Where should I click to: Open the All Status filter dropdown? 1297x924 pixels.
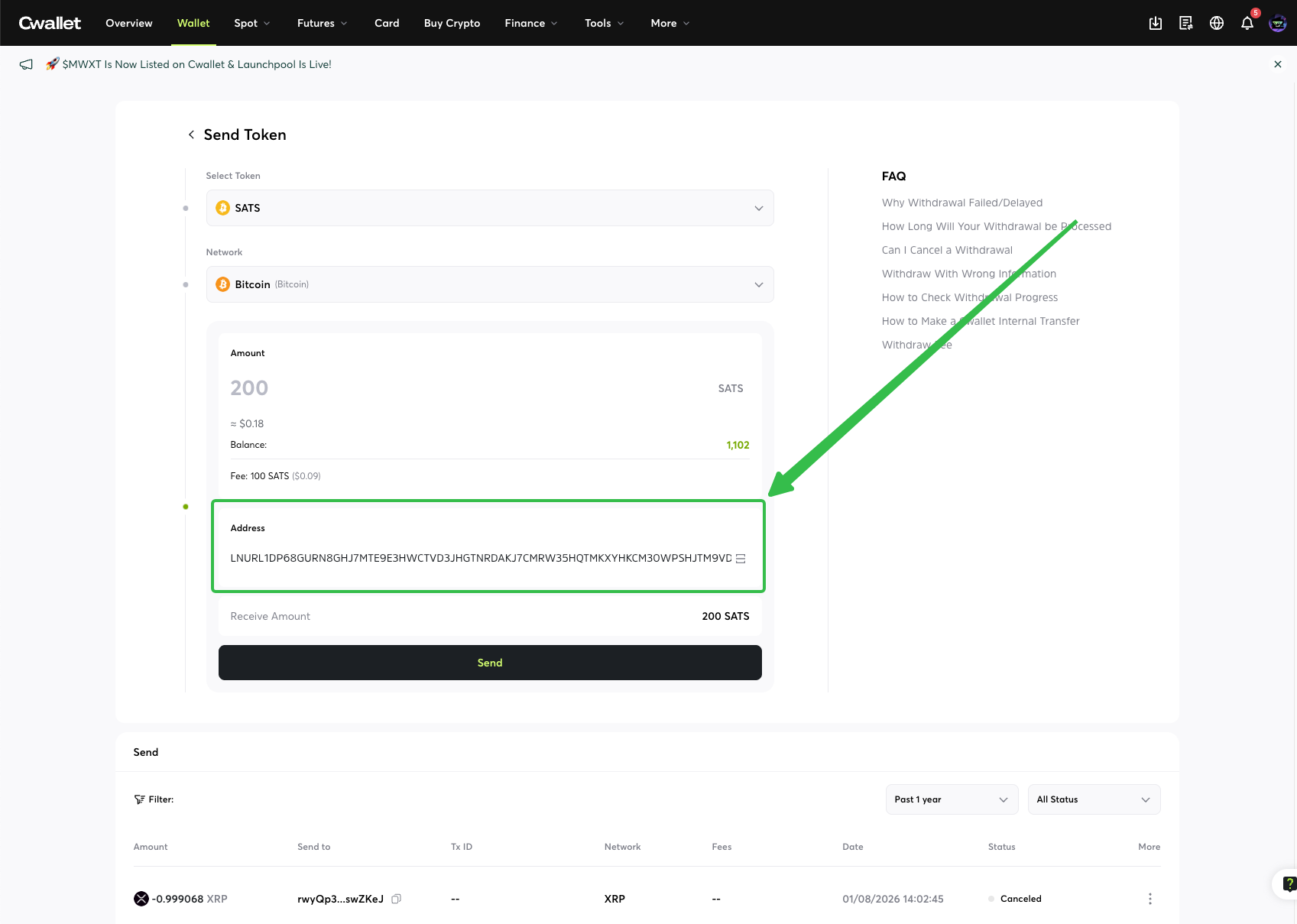1094,799
